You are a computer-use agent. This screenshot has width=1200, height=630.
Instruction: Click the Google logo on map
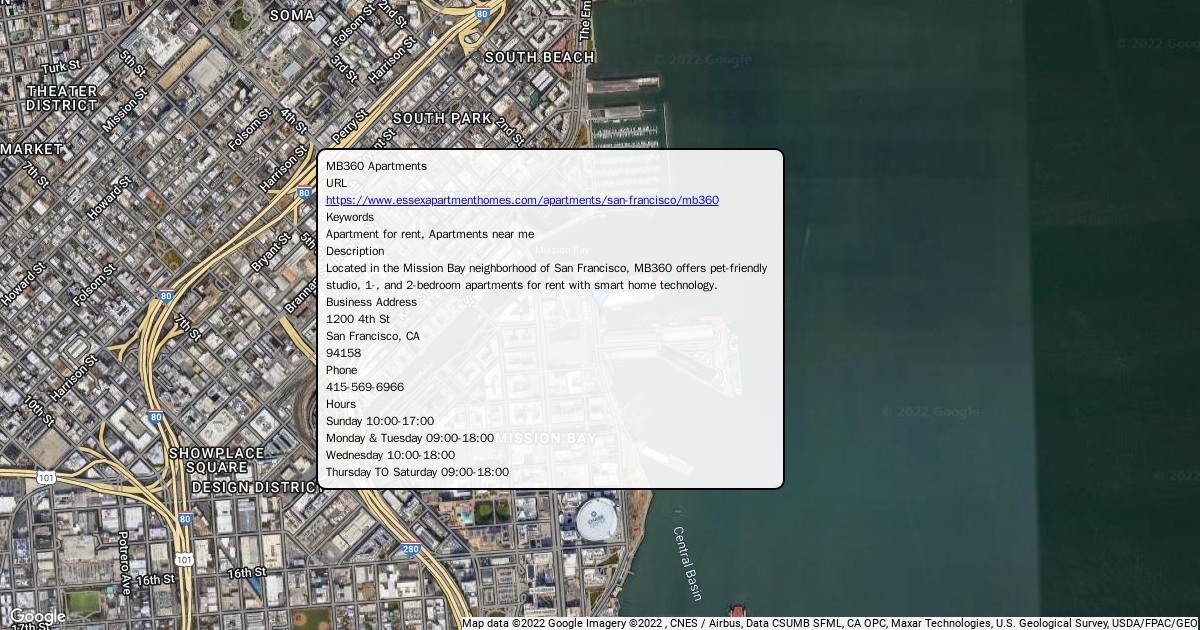pos(36,616)
